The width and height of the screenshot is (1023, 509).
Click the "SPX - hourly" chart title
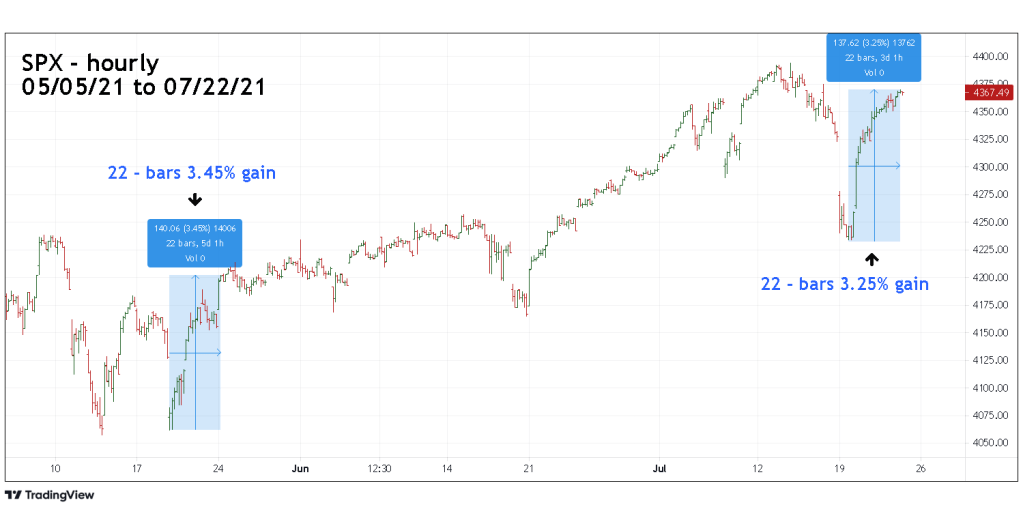tap(90, 63)
